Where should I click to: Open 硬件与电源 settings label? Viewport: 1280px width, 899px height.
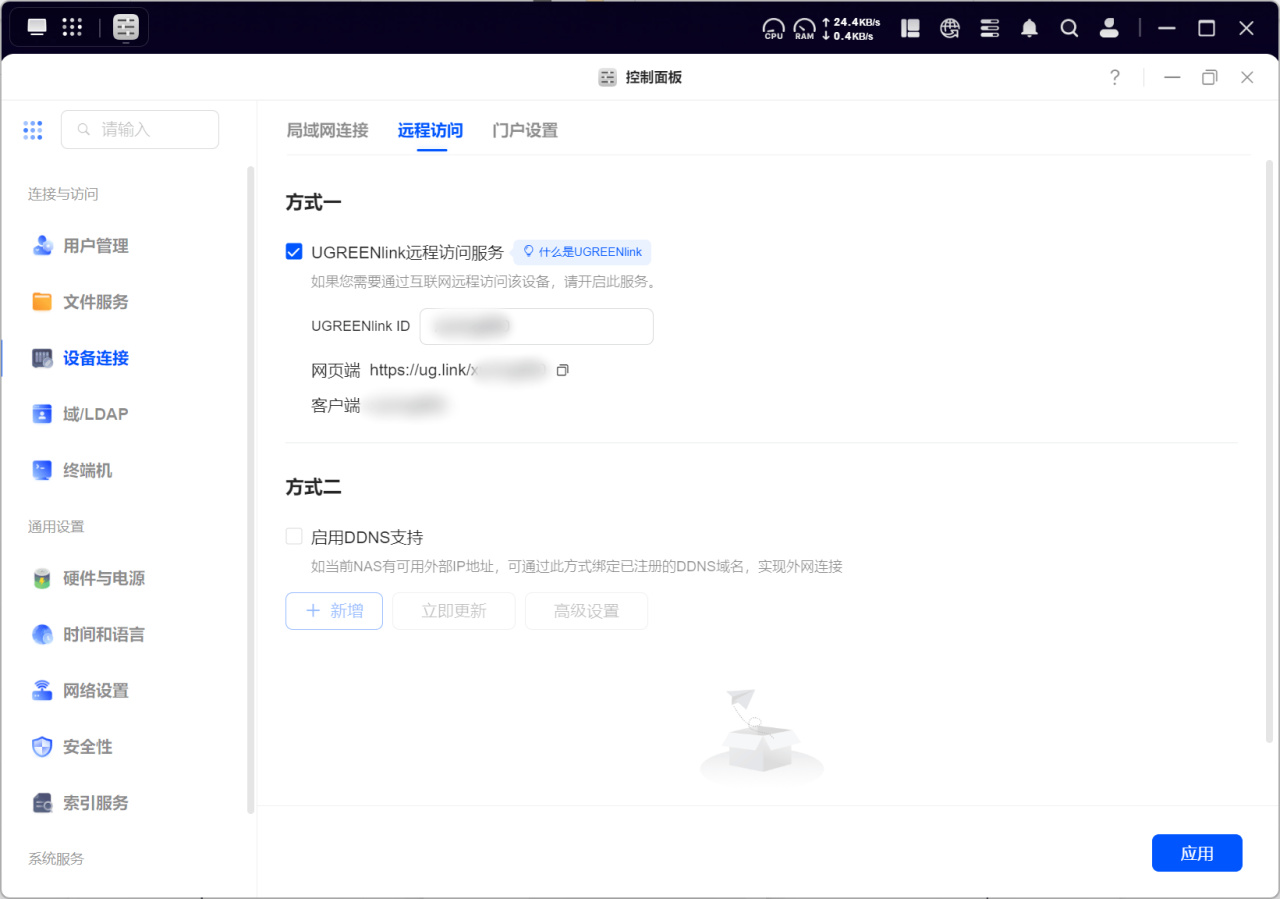(x=104, y=578)
